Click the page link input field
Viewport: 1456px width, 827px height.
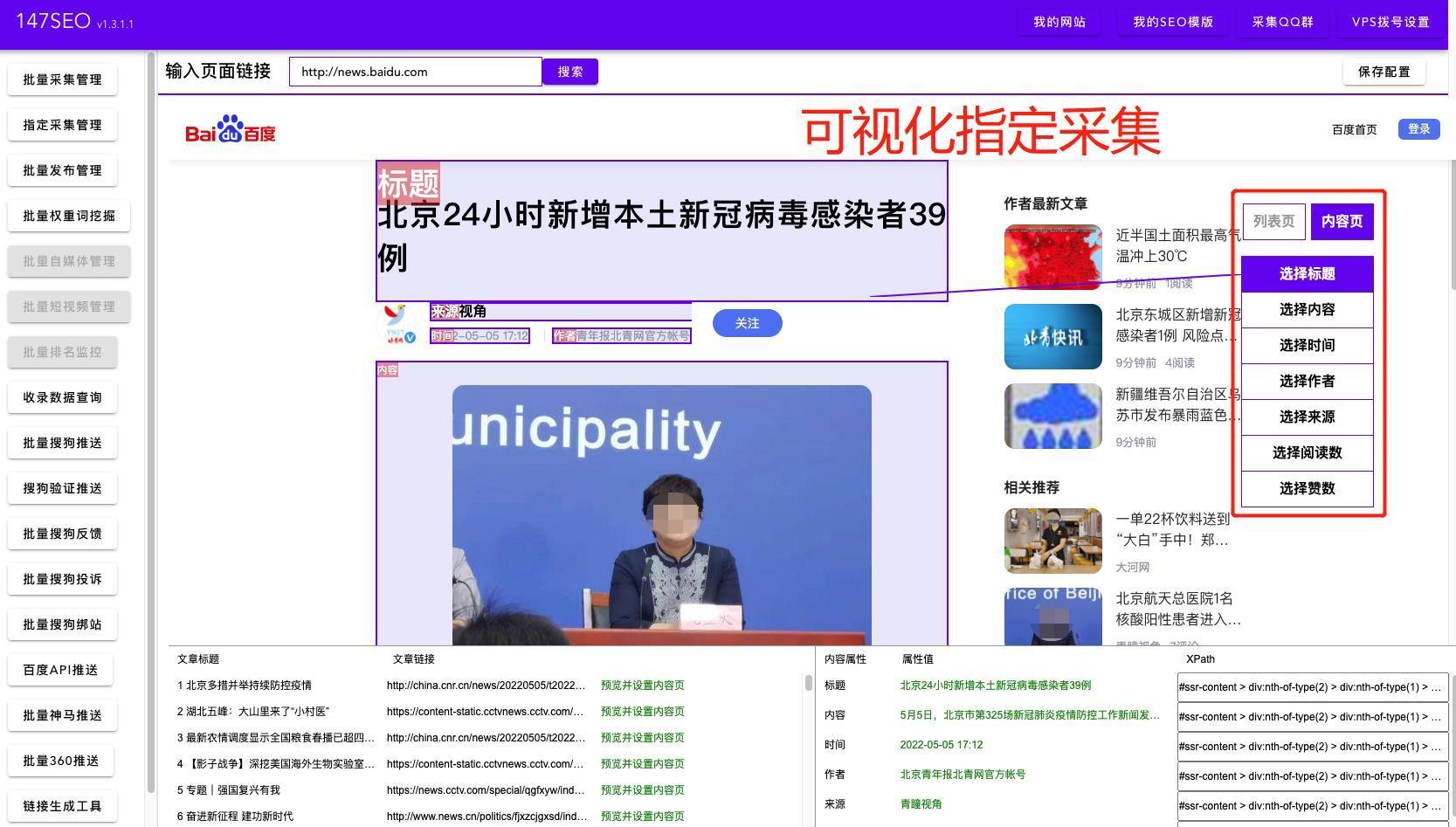point(415,72)
